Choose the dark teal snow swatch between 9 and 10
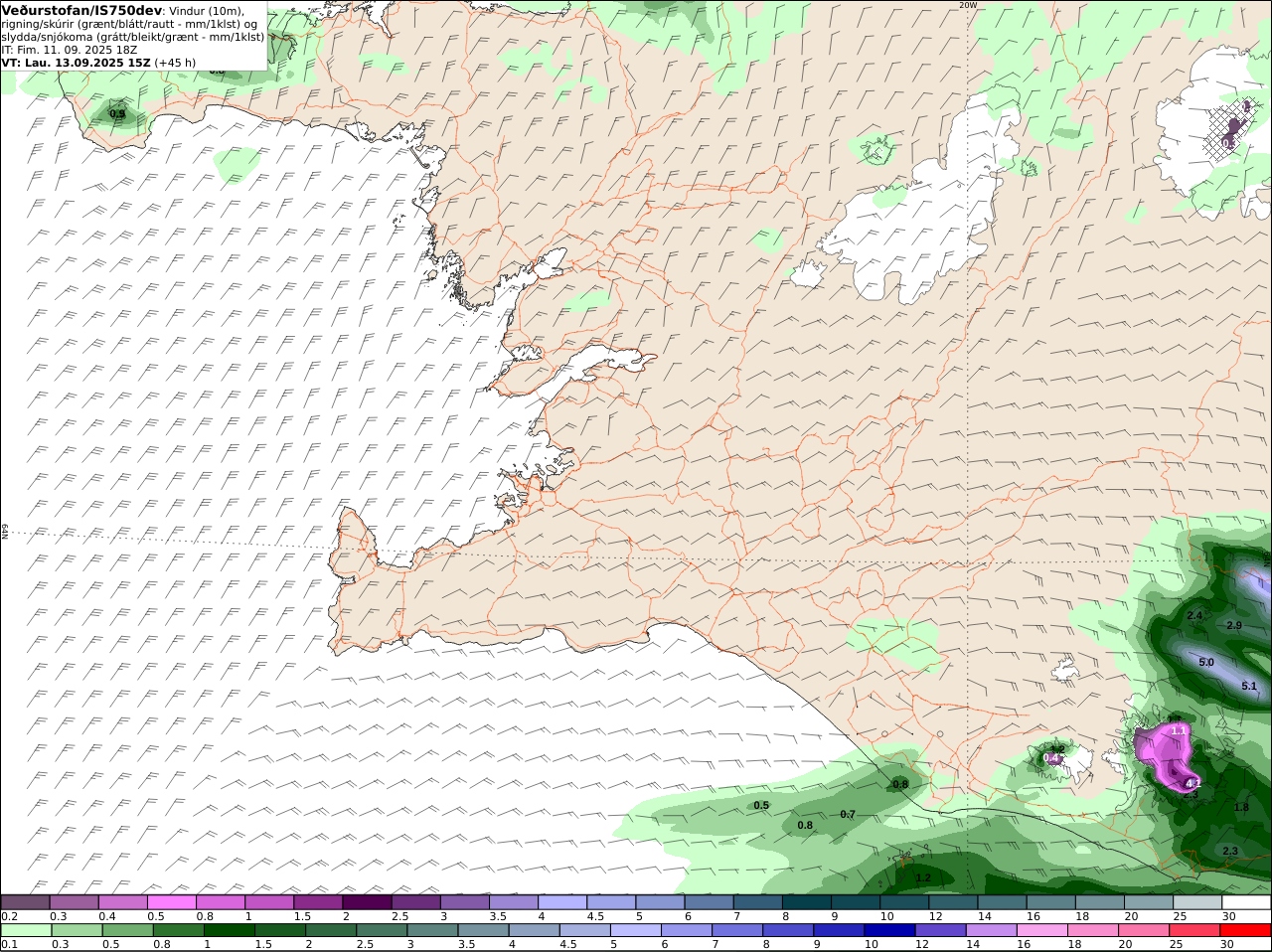This screenshot has height=952, width=1272. [x=855, y=902]
